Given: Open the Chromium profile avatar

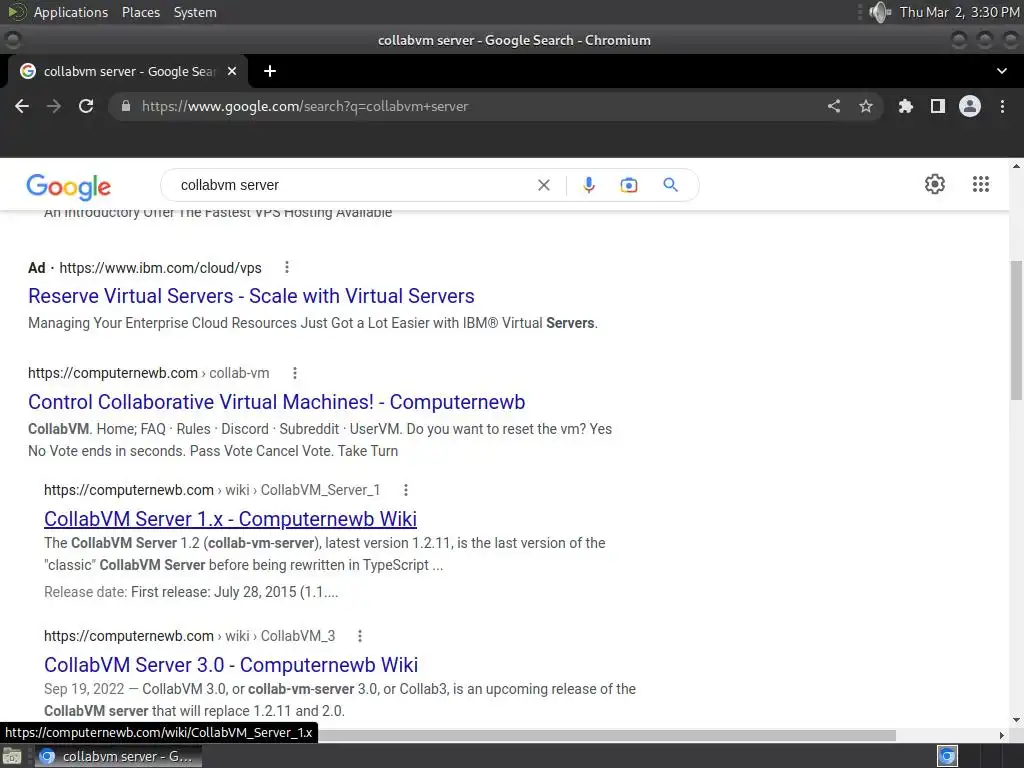Looking at the screenshot, I should coord(970,106).
